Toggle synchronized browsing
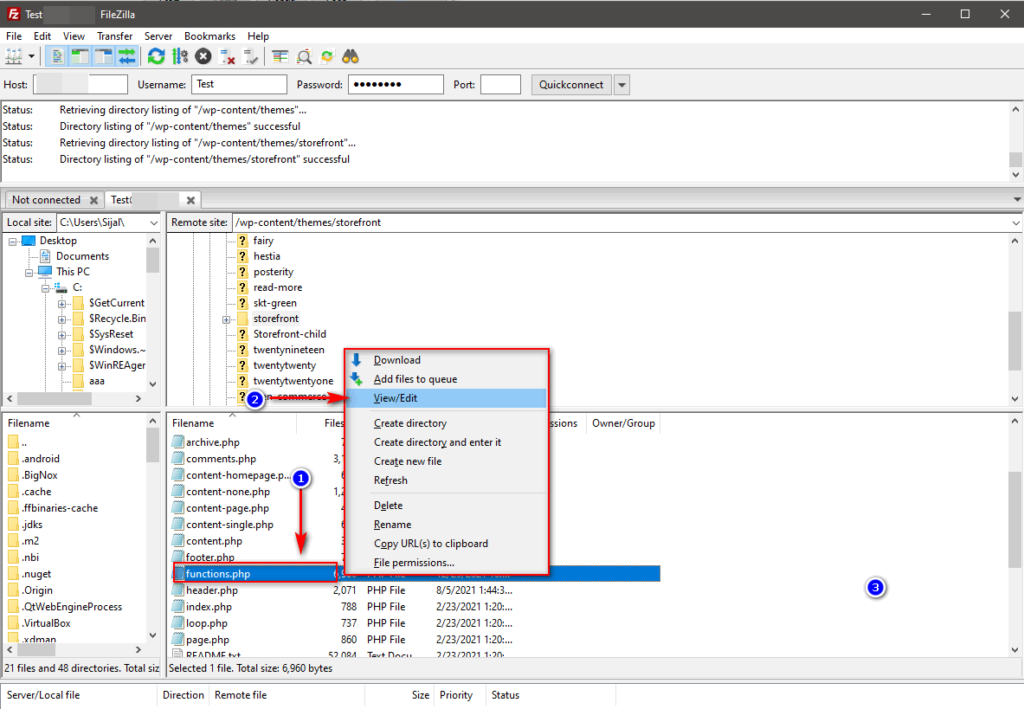The image size is (1024, 709). 327,57
